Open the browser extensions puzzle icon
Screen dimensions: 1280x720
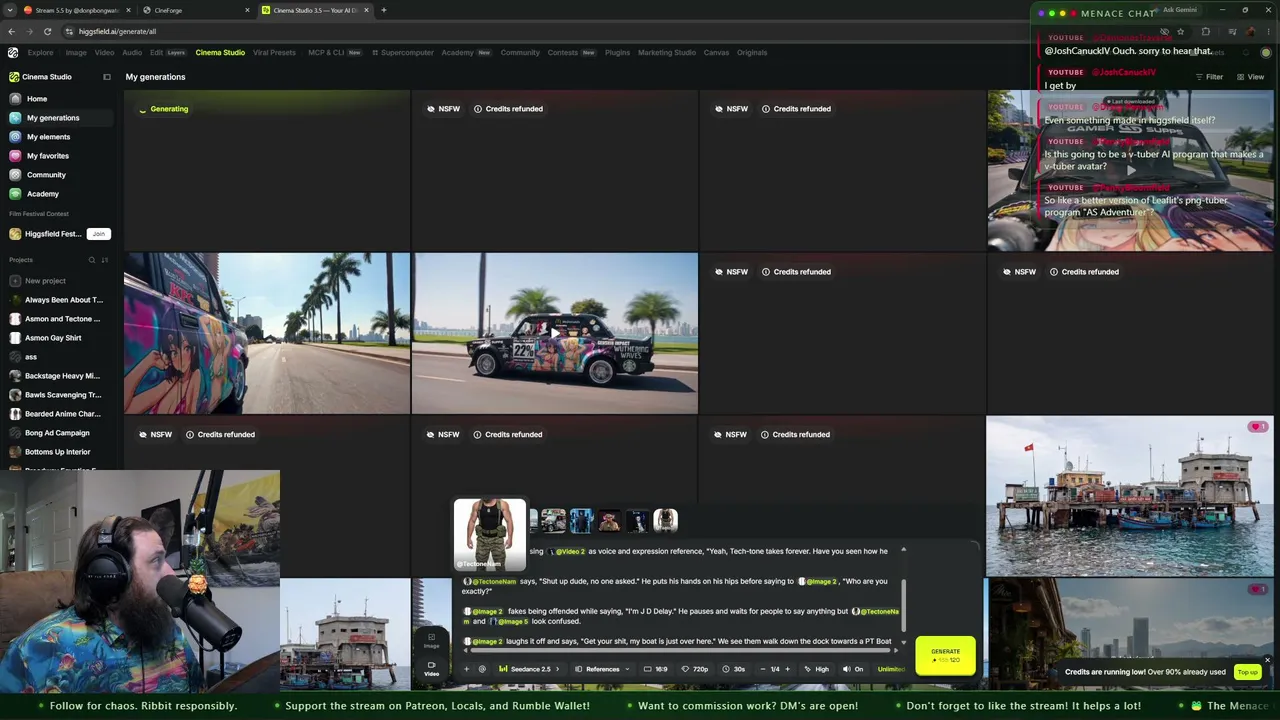point(1205,31)
